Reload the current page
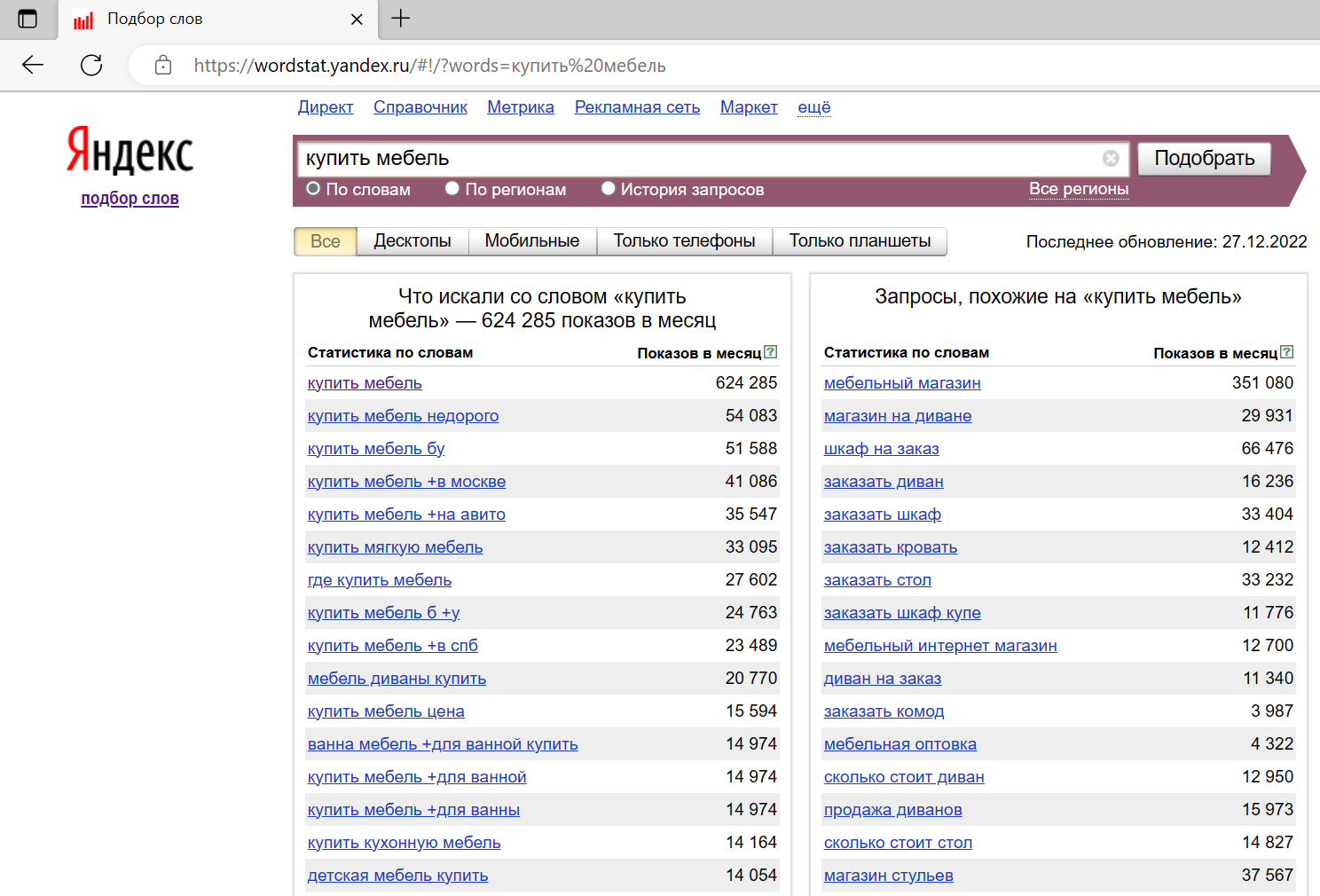This screenshot has width=1320, height=896. click(x=91, y=65)
